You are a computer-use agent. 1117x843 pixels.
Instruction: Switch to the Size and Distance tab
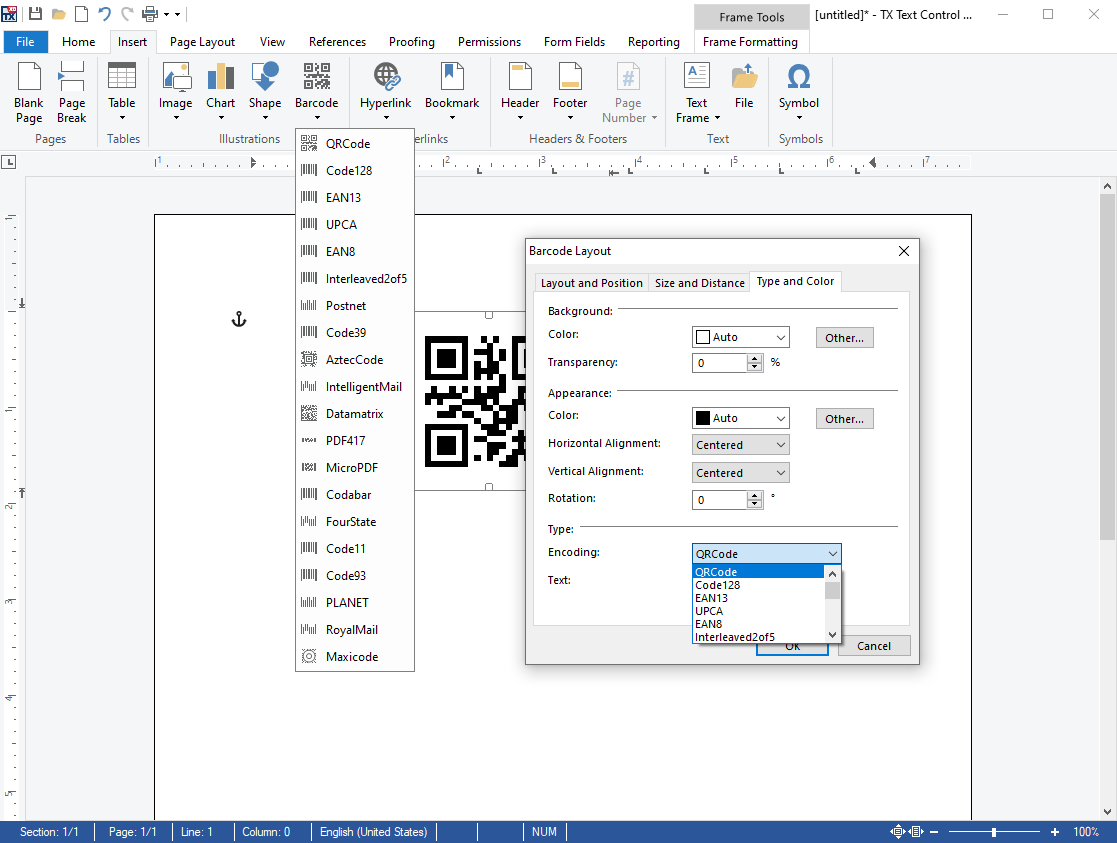coord(699,282)
